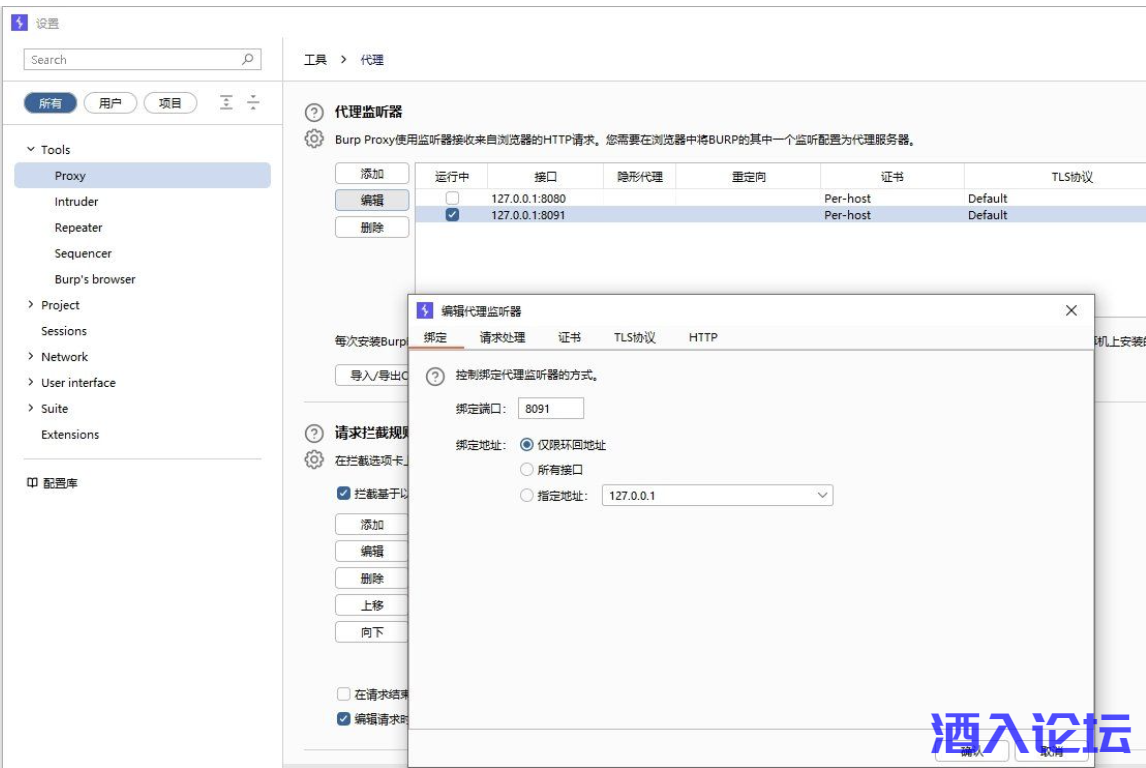Image resolution: width=1146 pixels, height=768 pixels.
Task: Select Repeater in the settings tree
Action: [x=78, y=228]
